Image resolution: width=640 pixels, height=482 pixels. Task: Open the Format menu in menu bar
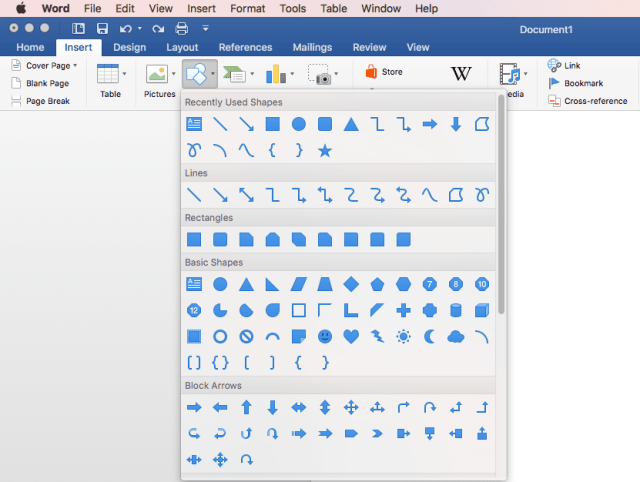click(x=247, y=8)
